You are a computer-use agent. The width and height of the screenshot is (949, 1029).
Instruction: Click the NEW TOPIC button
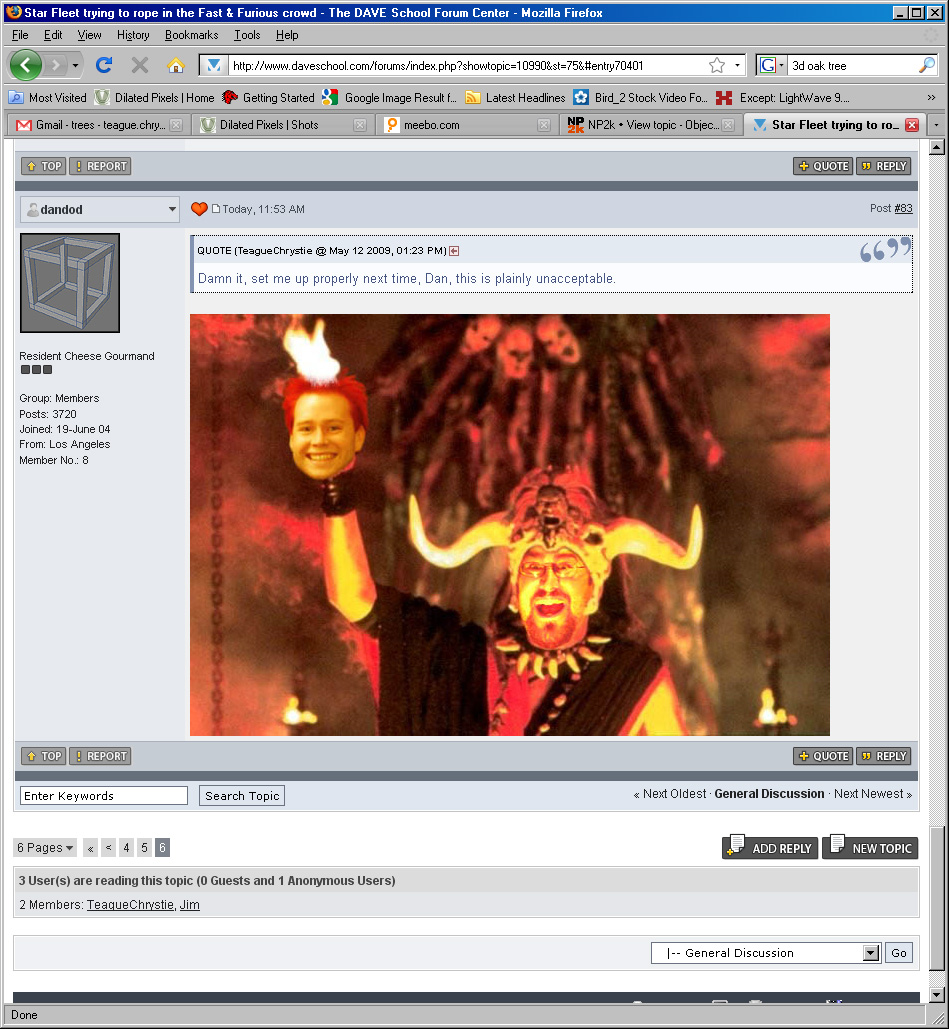click(x=870, y=848)
